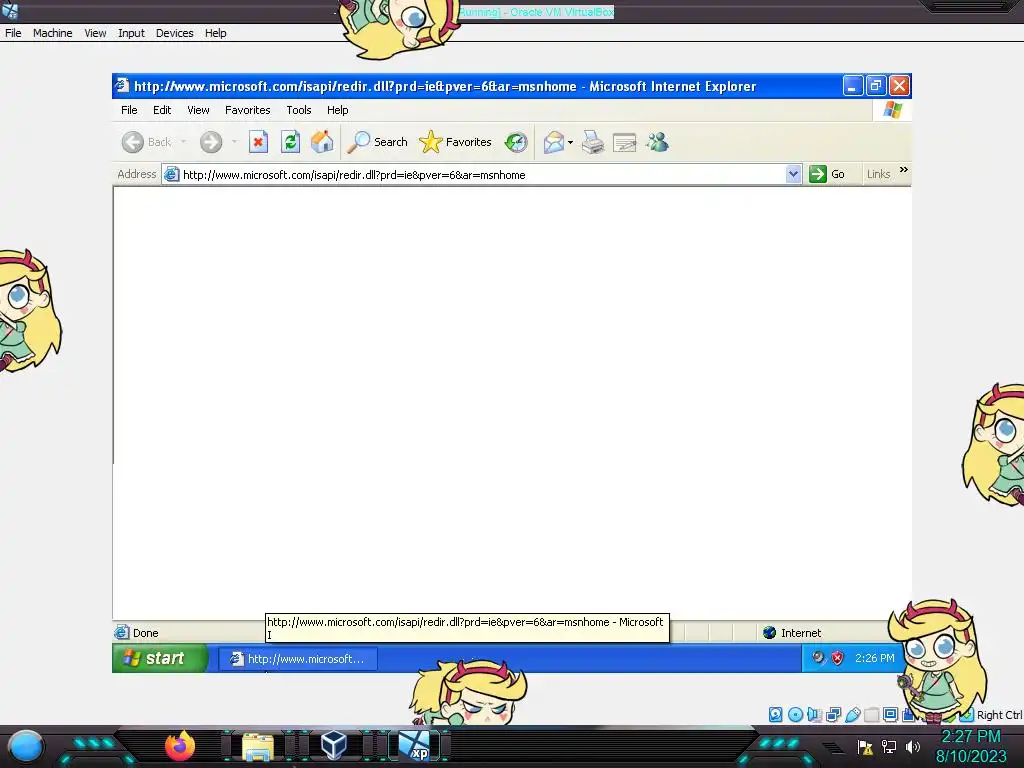This screenshot has height=768, width=1024.
Task: Click the host clock showing 2:27 PM
Action: click(x=971, y=737)
